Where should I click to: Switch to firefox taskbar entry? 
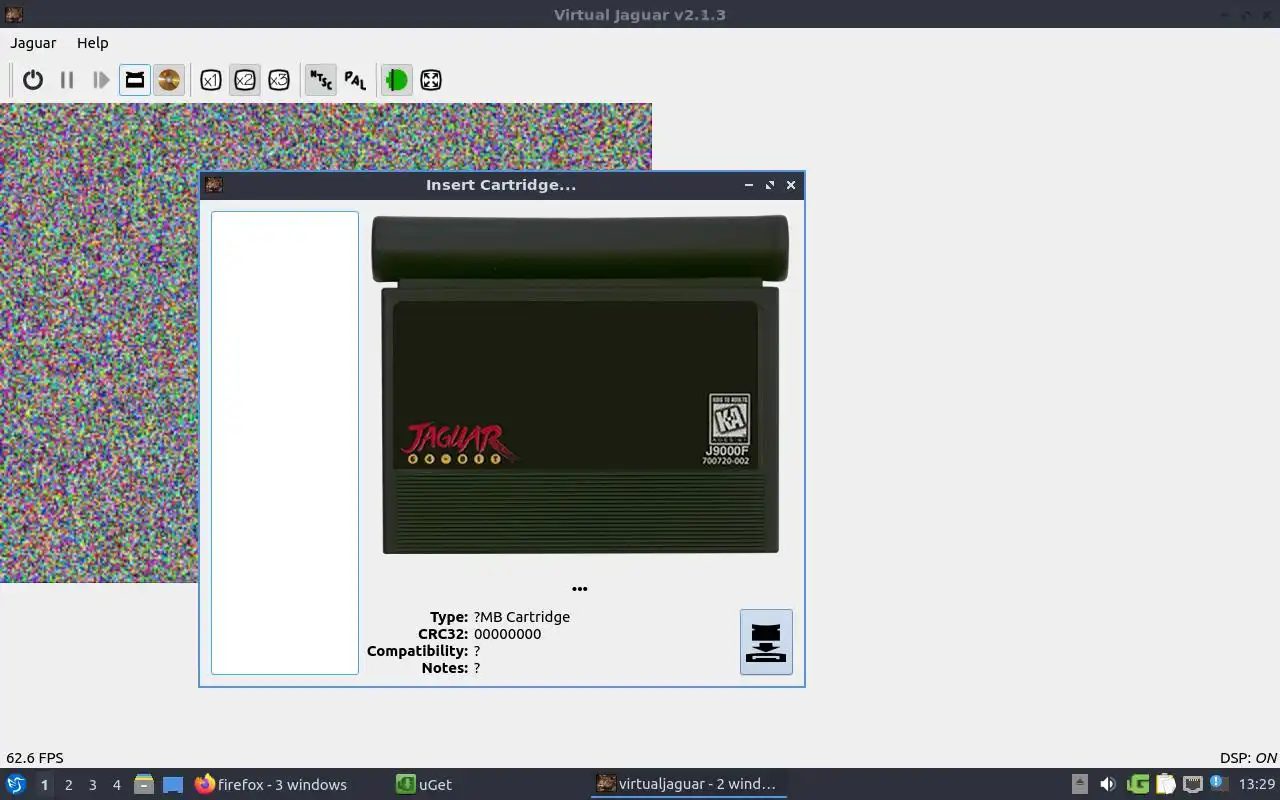[x=271, y=785]
